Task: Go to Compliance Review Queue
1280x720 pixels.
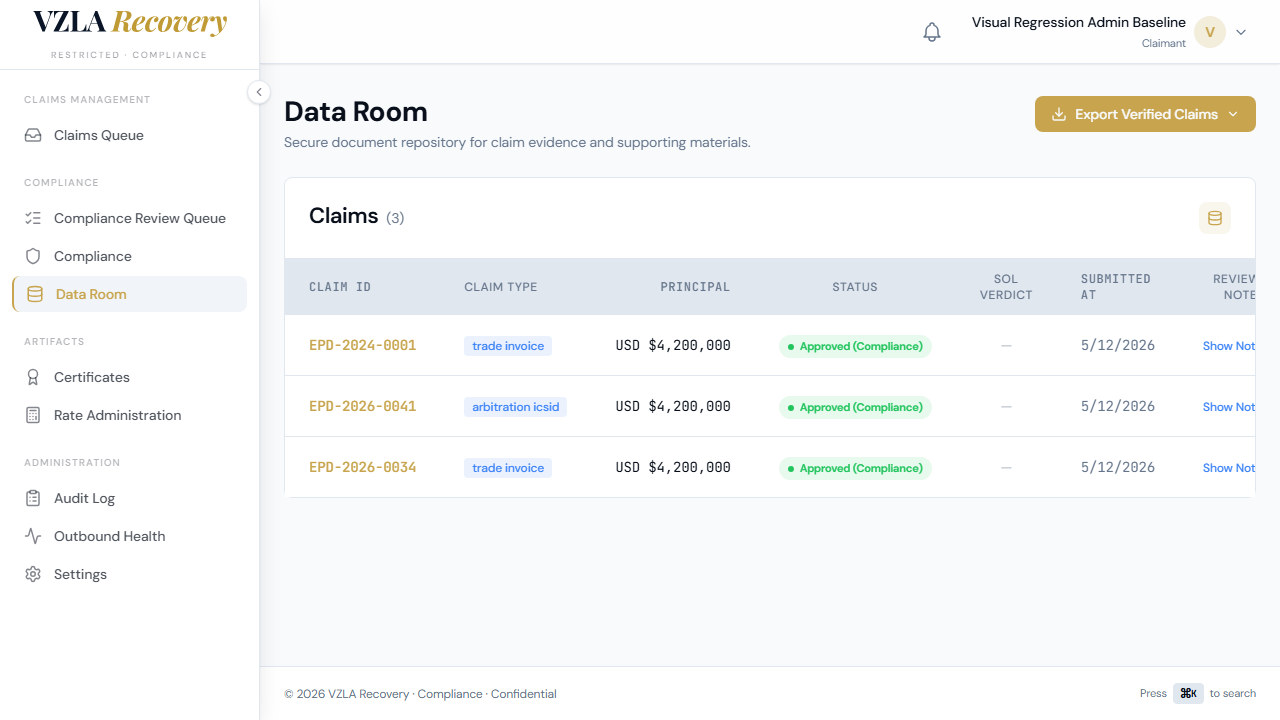Action: (129, 218)
